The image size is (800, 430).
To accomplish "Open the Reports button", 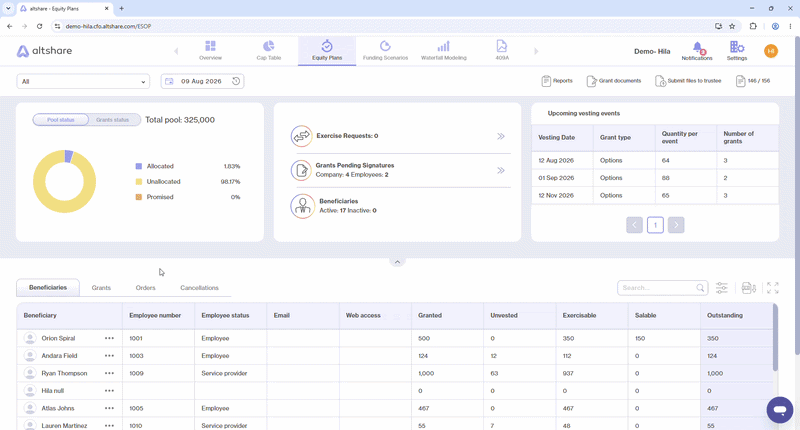I will (x=557, y=81).
